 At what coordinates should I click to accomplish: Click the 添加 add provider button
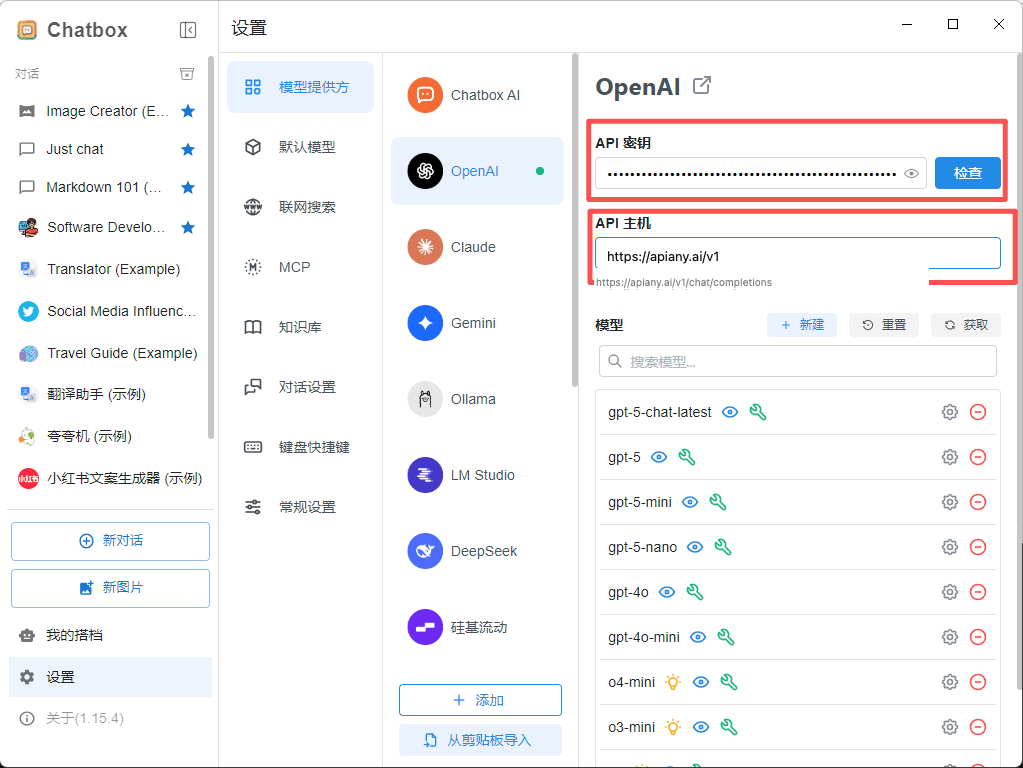tap(480, 700)
